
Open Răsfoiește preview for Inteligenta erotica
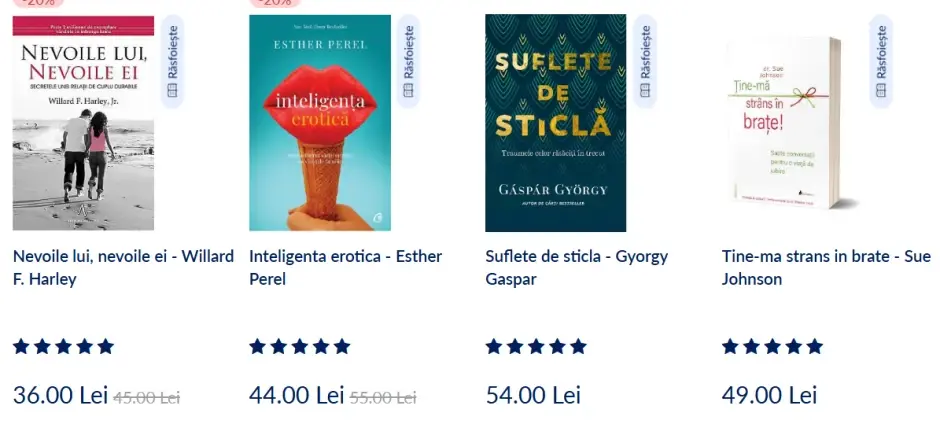click(408, 62)
